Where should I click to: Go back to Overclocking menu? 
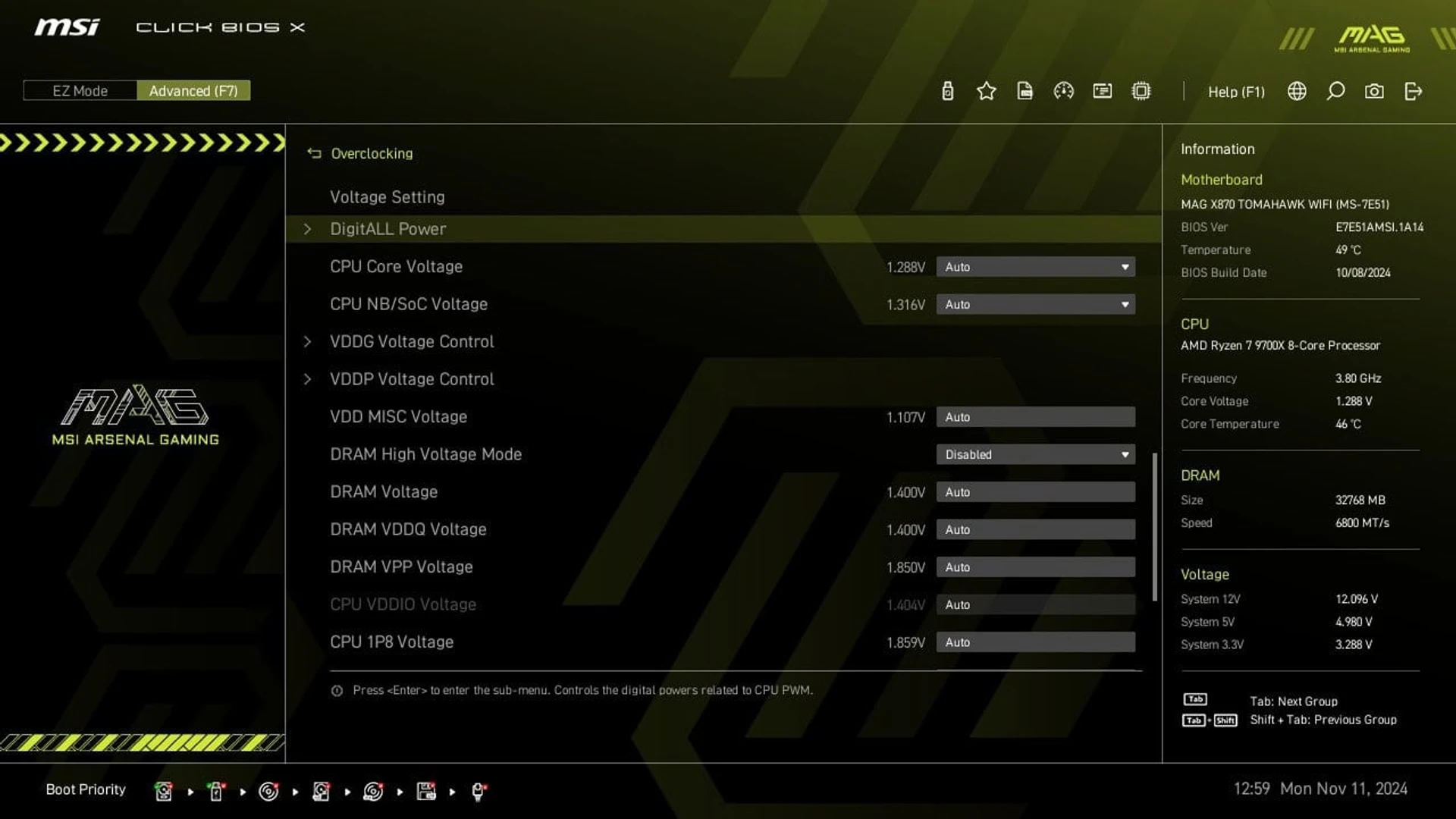pyautogui.click(x=372, y=153)
